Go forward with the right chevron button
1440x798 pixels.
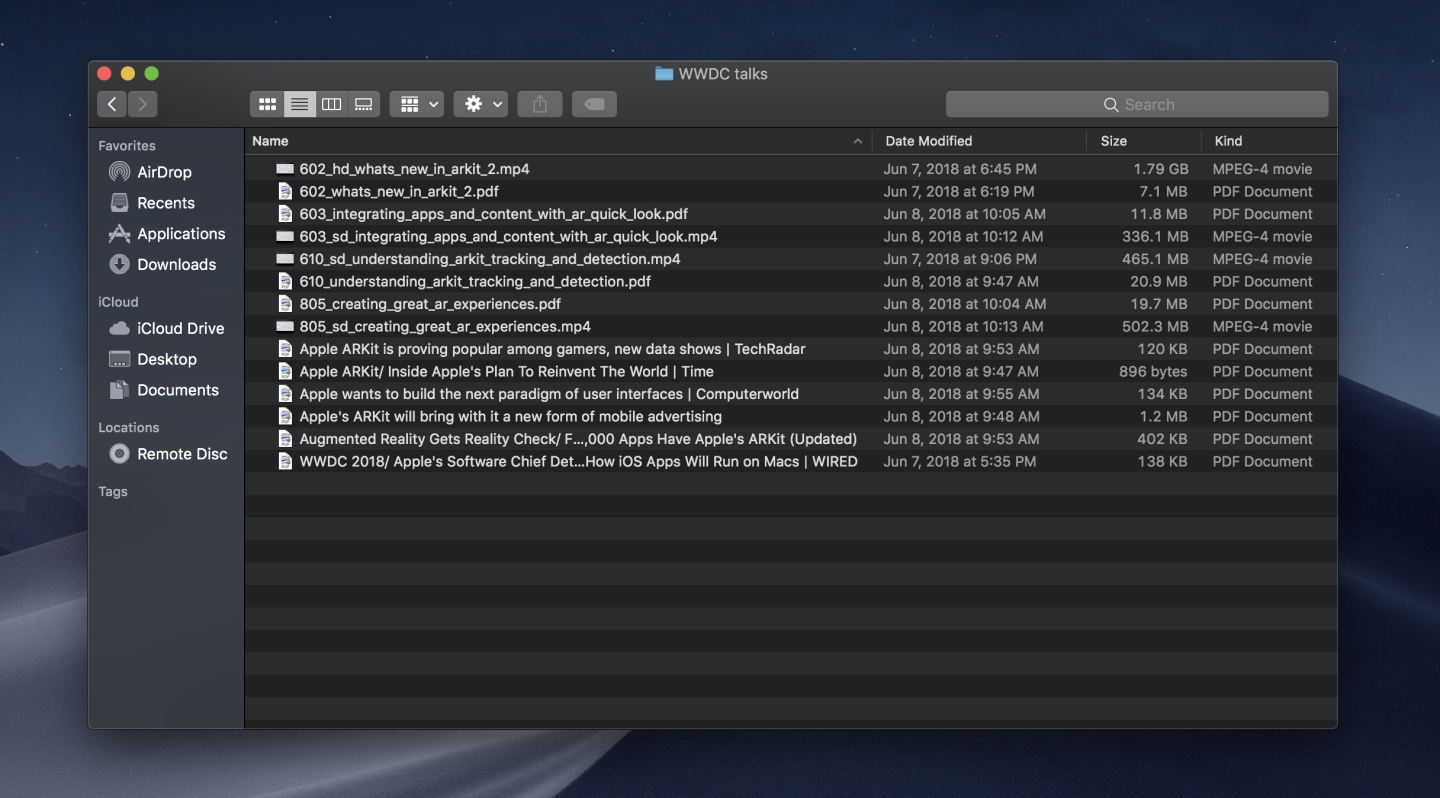point(143,104)
